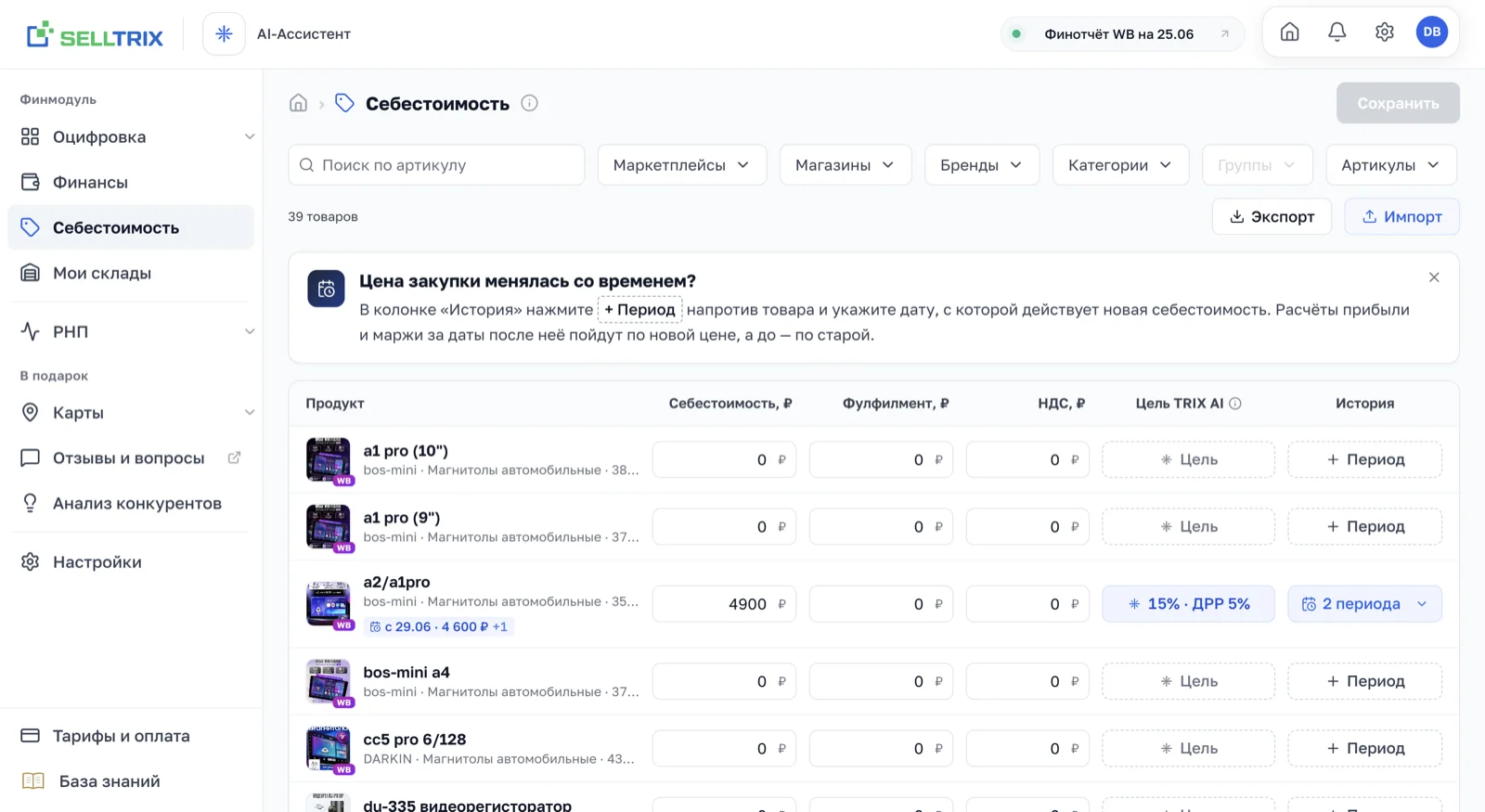Viewport: 1485px width, 812px height.
Task: Click the calendar icon in hint banner
Action: (326, 290)
